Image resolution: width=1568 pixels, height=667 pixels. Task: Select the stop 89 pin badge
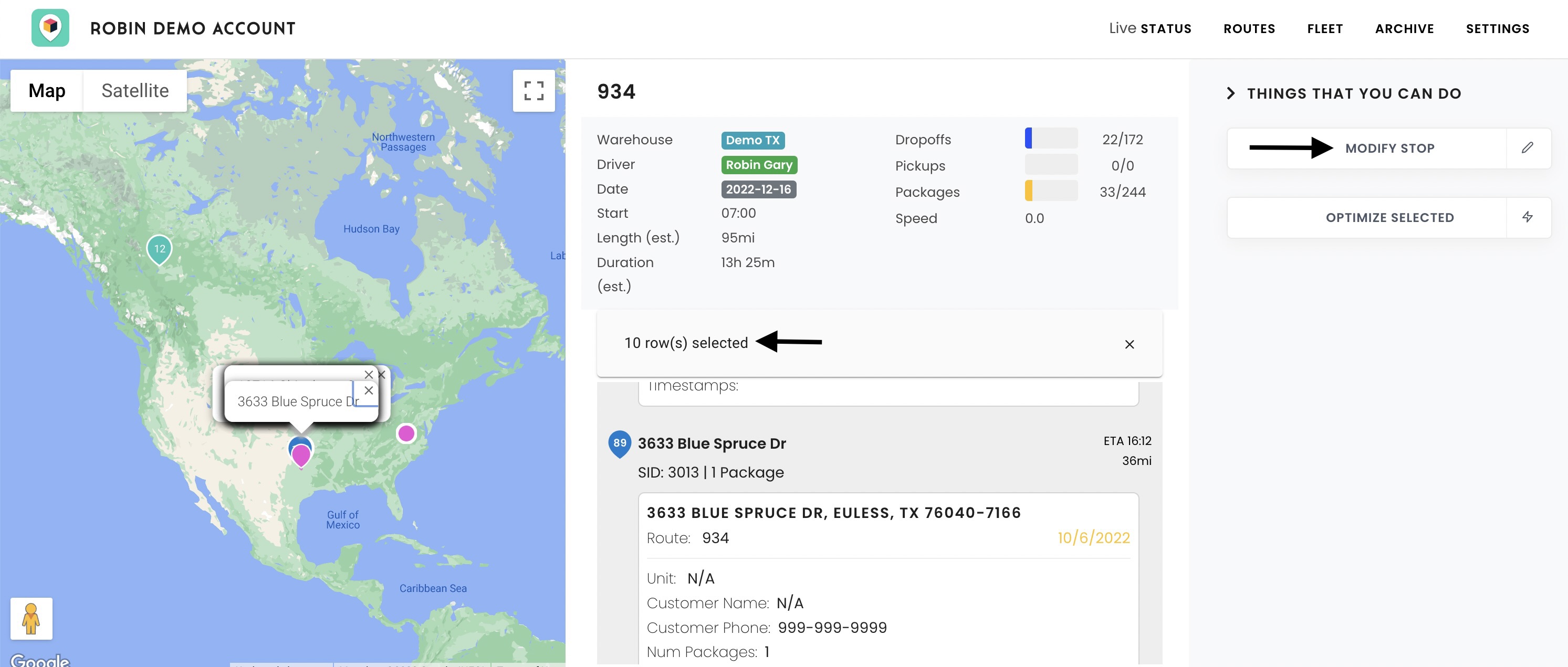pyautogui.click(x=620, y=443)
